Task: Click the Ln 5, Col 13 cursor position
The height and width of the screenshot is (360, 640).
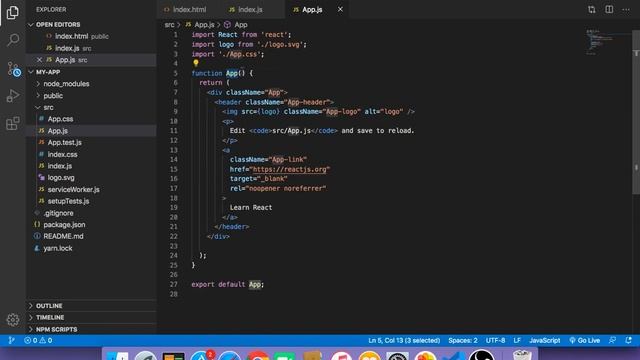Action: (404, 340)
